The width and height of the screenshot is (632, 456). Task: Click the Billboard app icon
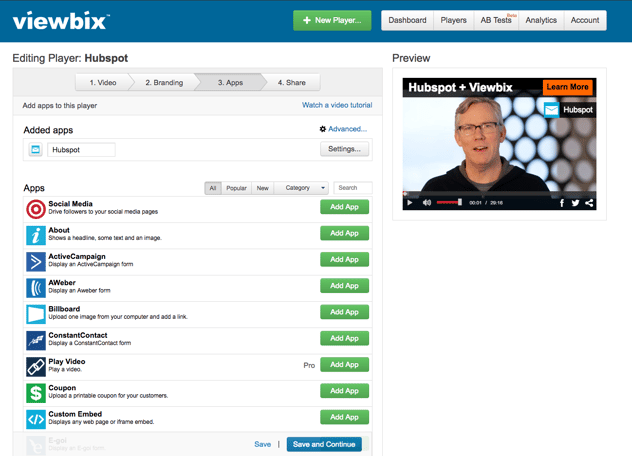[35, 314]
